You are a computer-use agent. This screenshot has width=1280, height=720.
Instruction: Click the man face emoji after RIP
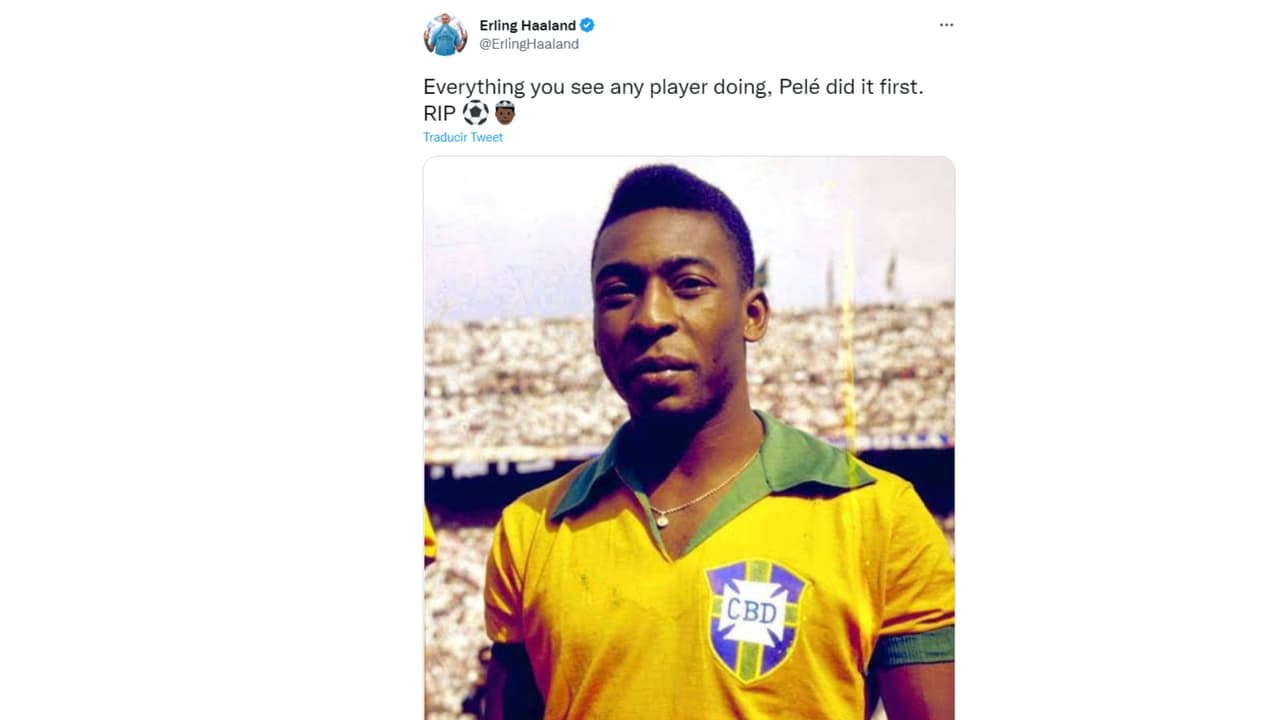[505, 113]
